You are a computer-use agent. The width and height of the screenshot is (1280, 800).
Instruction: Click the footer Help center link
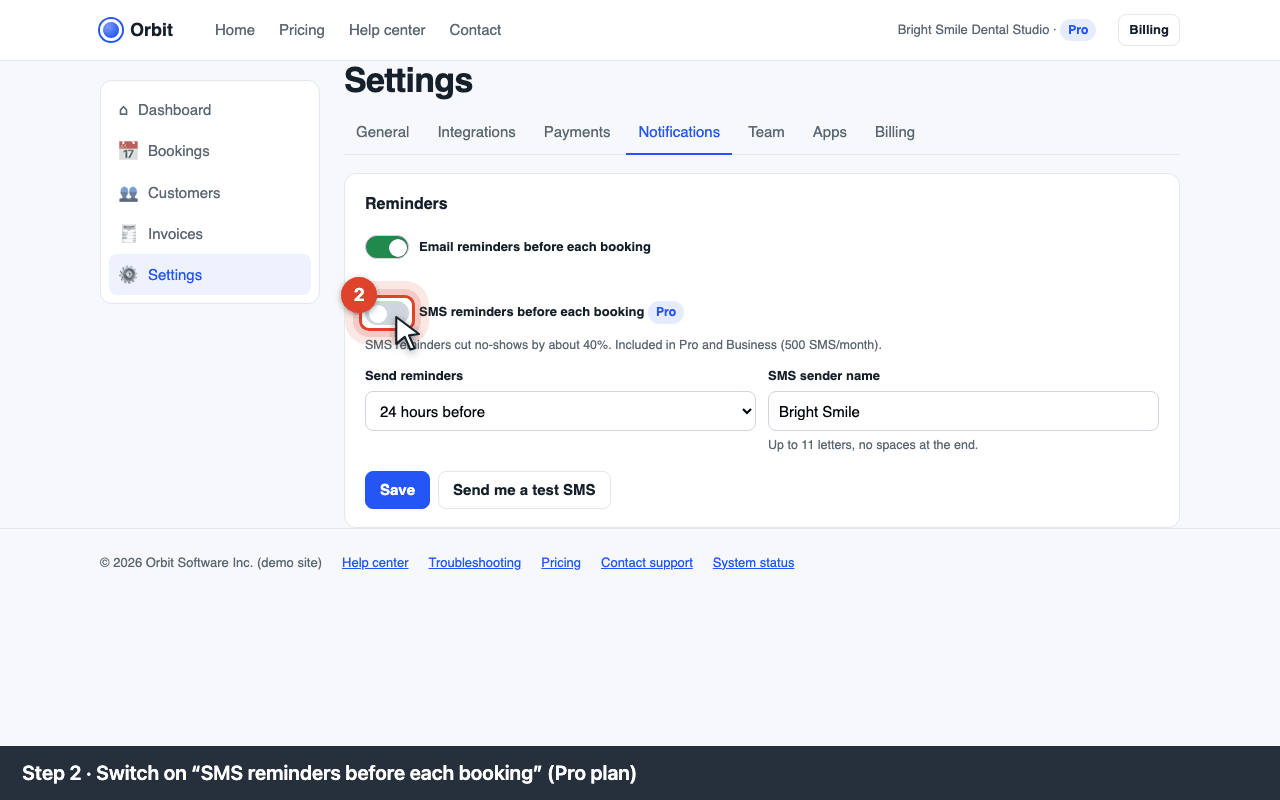pos(375,563)
